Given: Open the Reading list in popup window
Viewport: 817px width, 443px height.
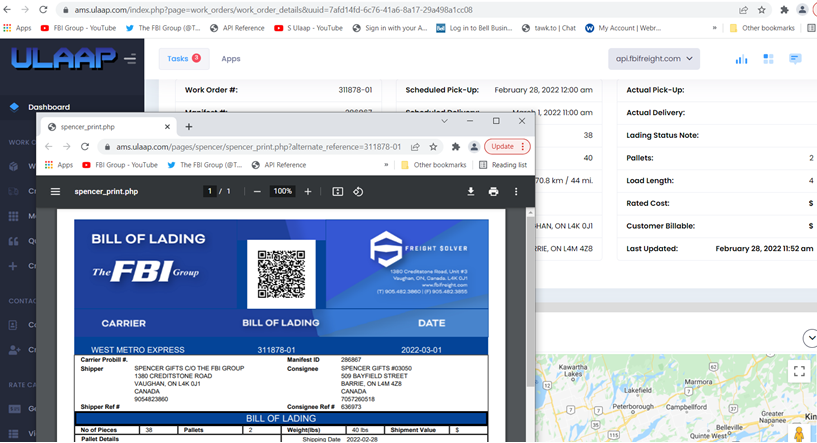Looking at the screenshot, I should point(502,165).
